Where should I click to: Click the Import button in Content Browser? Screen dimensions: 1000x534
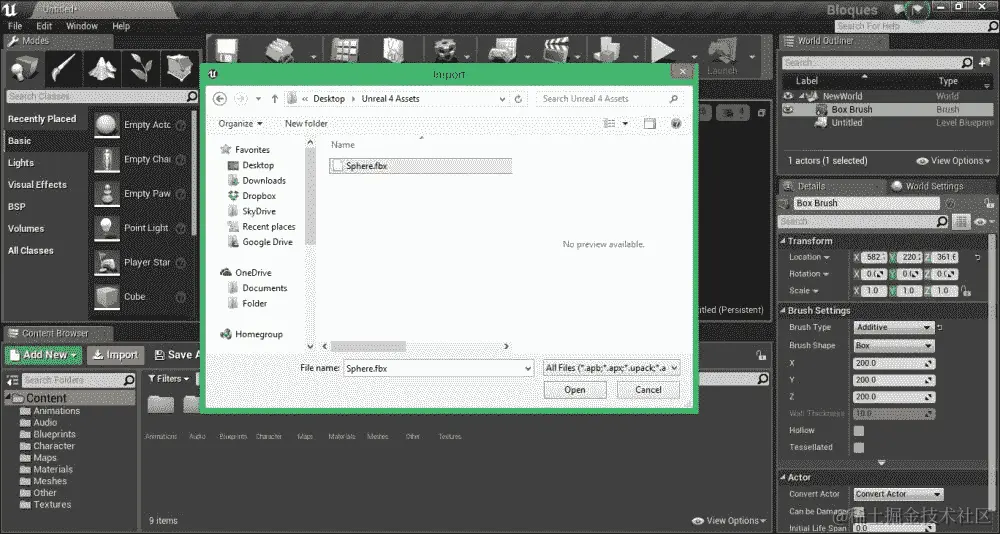[115, 355]
